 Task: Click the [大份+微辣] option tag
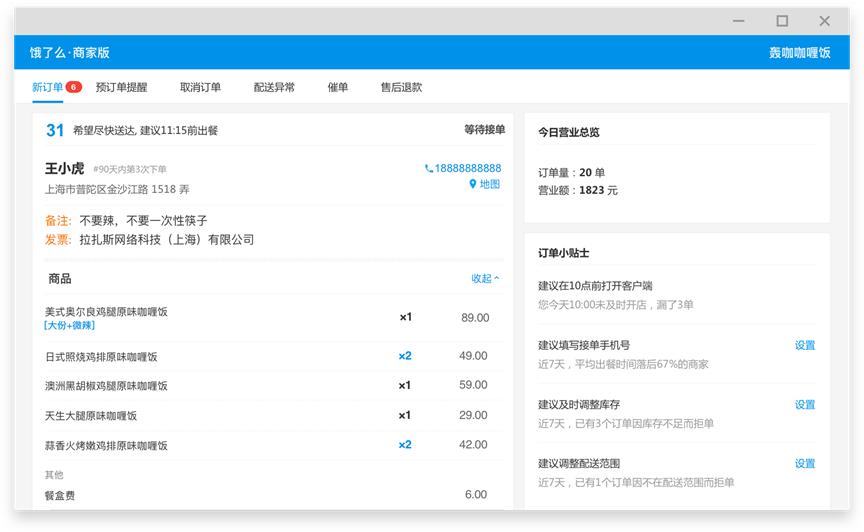(x=70, y=325)
